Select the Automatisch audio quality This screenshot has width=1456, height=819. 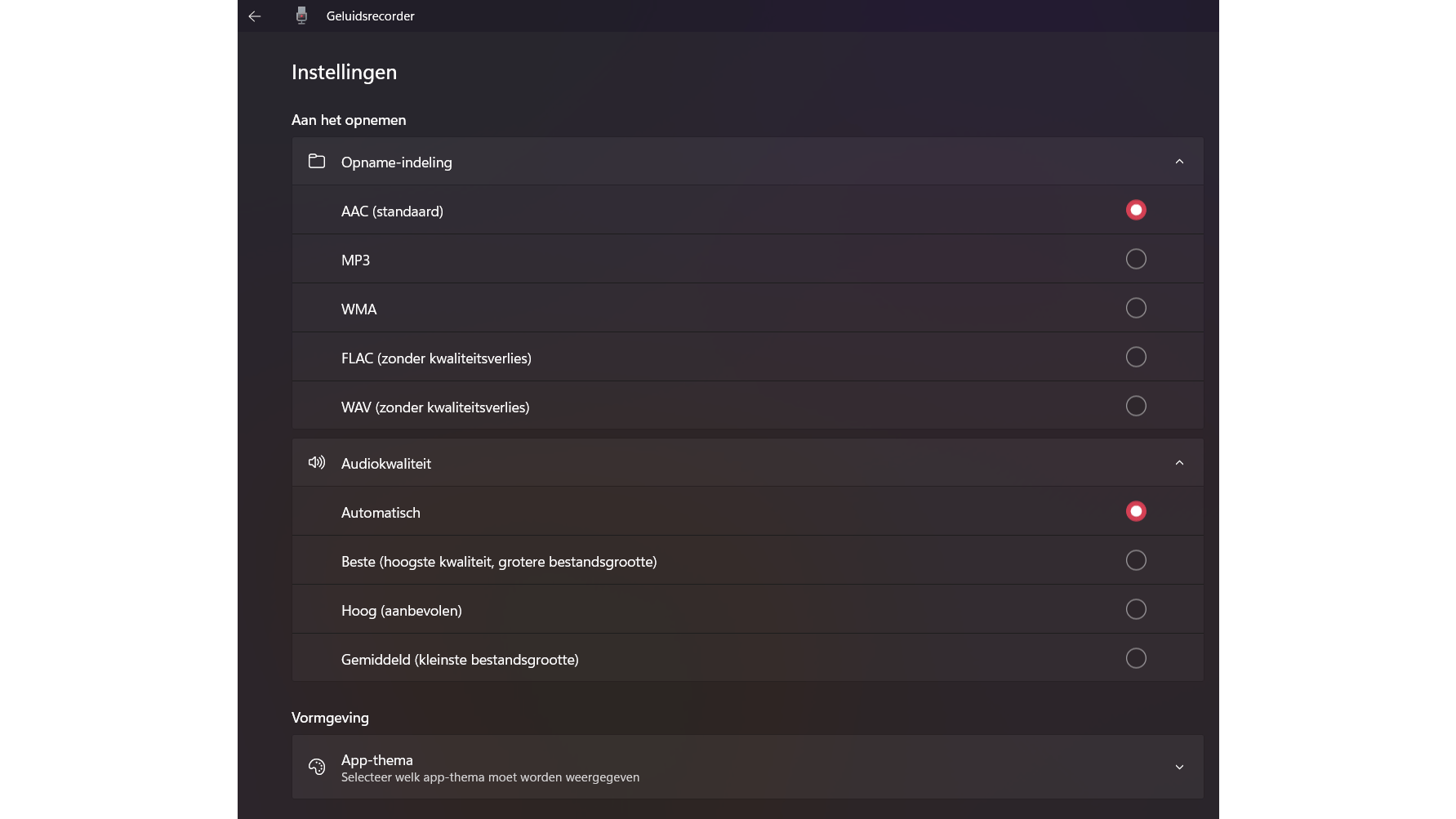click(1136, 512)
